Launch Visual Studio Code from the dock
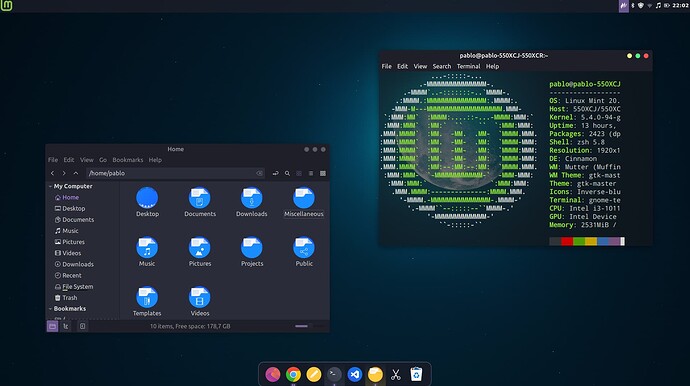690x386 pixels. (x=355, y=375)
